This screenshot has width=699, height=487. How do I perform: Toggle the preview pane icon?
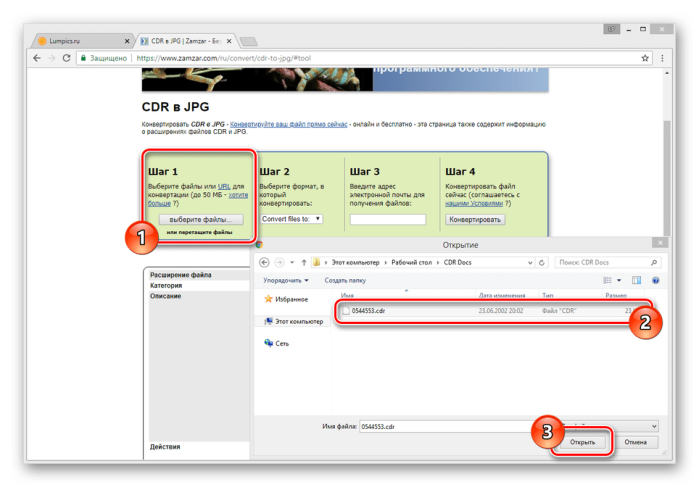coord(636,280)
